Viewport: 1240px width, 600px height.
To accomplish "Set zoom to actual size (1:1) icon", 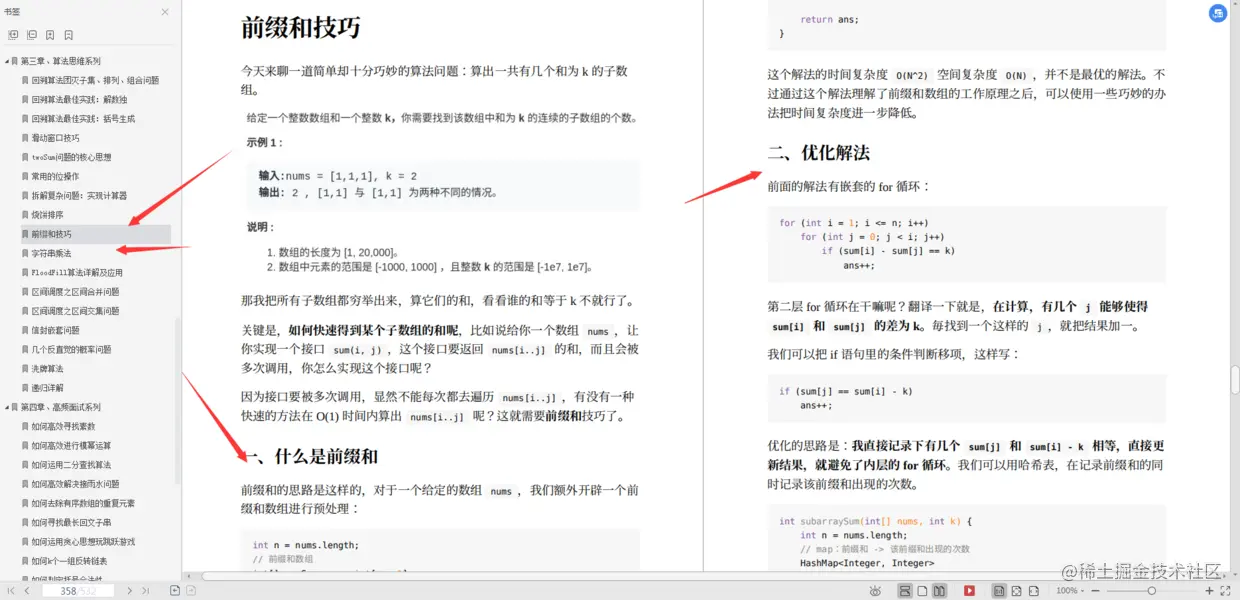I will pyautogui.click(x=999, y=591).
